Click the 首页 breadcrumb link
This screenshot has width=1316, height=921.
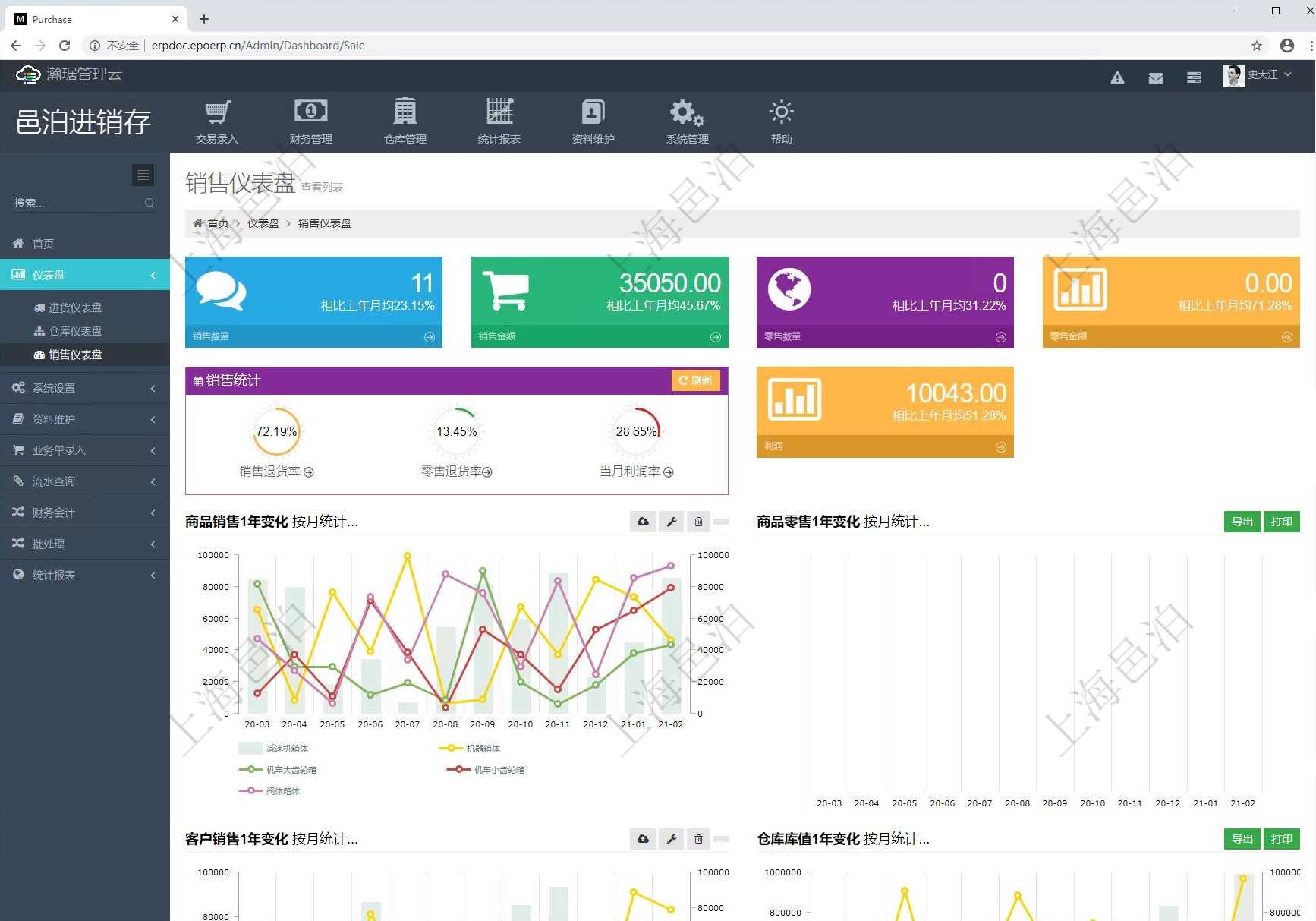[218, 223]
